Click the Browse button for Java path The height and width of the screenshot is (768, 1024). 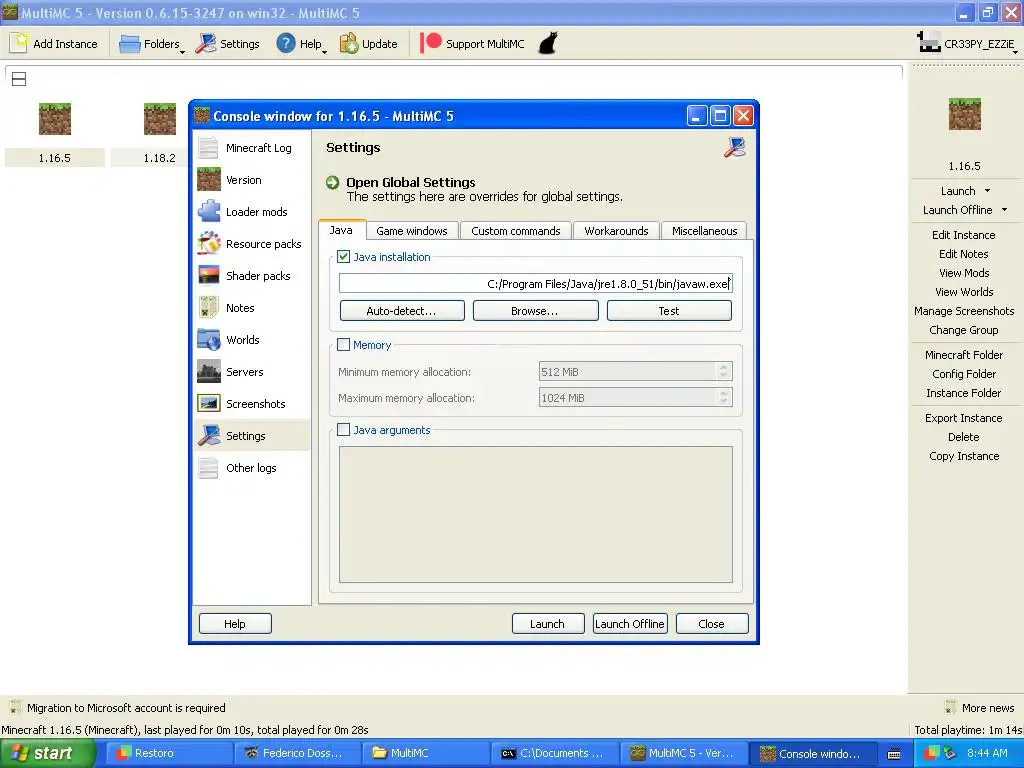pyautogui.click(x=535, y=311)
